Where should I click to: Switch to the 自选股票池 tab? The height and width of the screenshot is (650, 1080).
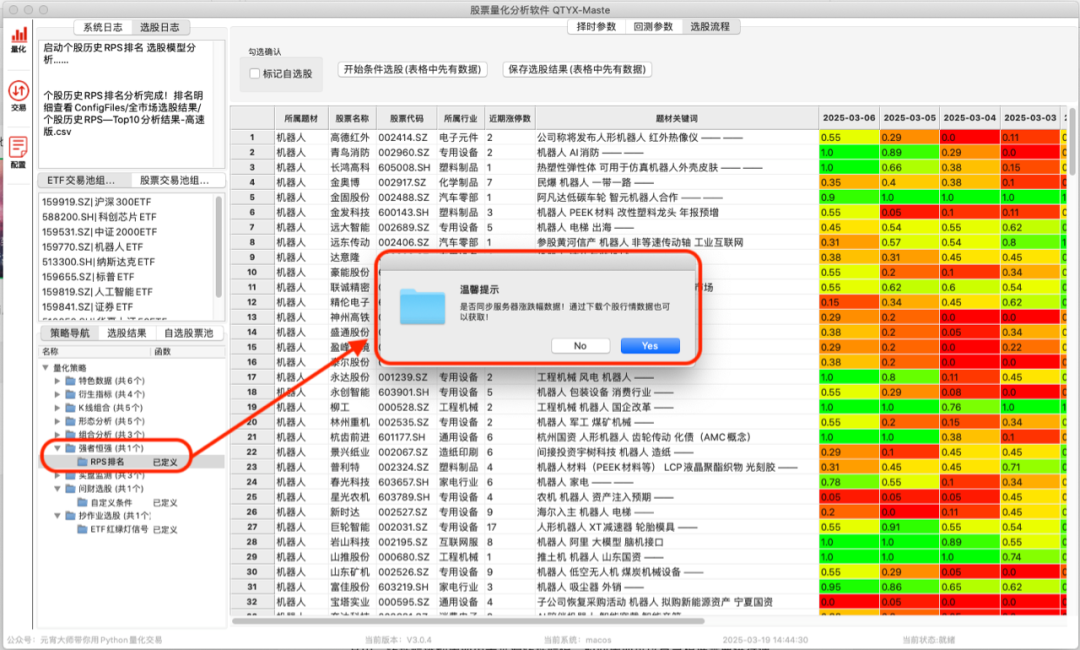pyautogui.click(x=189, y=333)
